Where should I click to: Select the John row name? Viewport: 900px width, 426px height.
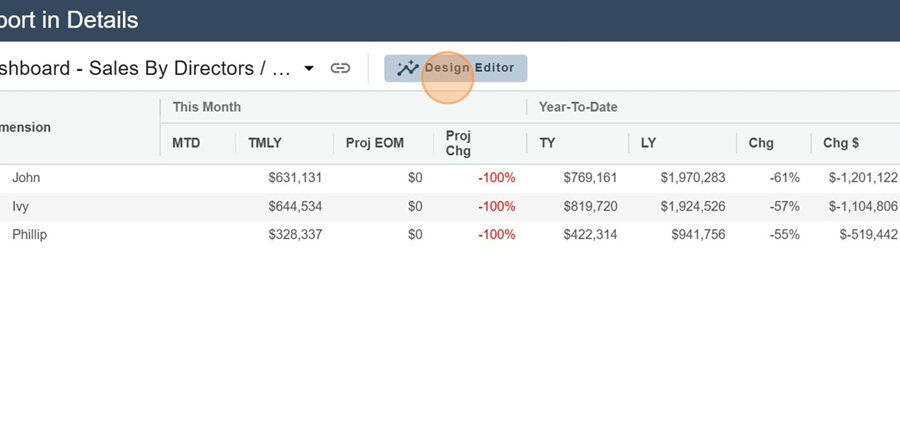click(x=26, y=178)
